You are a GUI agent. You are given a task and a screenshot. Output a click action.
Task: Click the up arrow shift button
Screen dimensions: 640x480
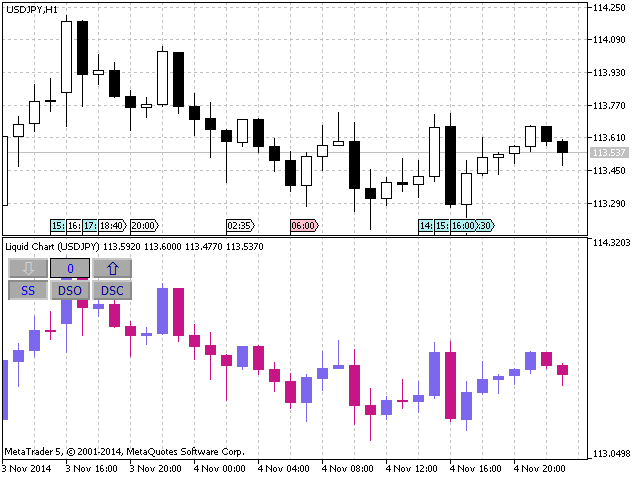112,268
